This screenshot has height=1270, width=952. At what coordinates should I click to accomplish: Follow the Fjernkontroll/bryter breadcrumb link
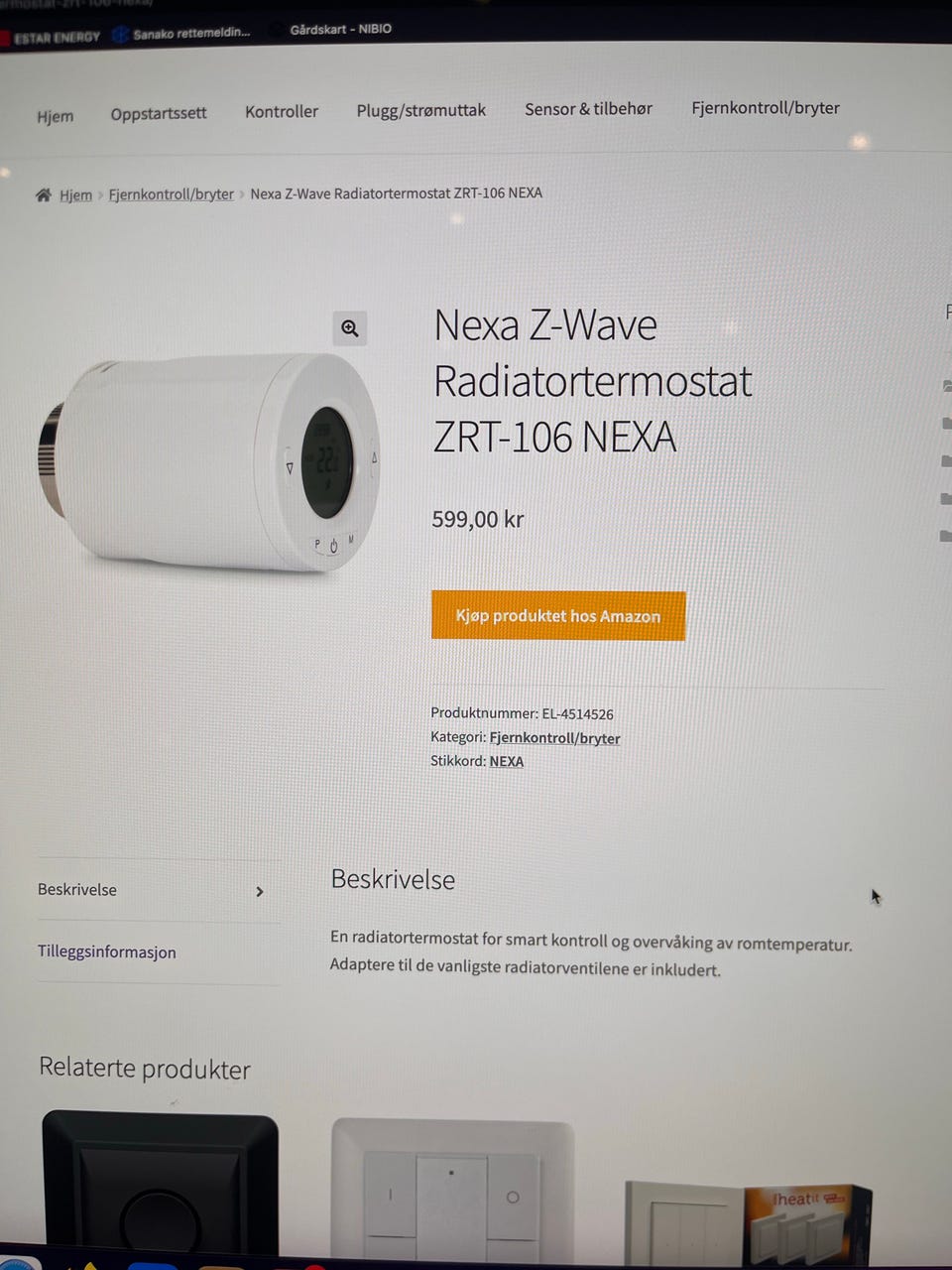pos(172,194)
